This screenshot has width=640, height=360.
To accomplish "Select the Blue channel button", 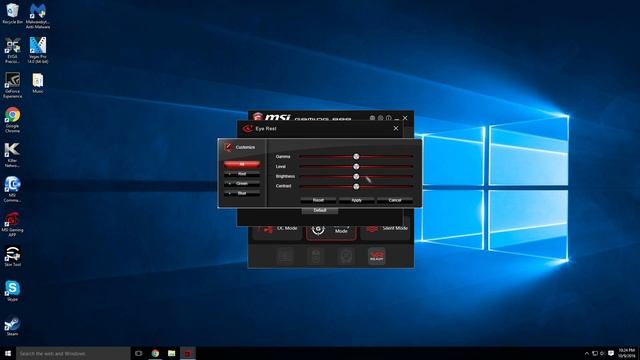I will pos(242,193).
